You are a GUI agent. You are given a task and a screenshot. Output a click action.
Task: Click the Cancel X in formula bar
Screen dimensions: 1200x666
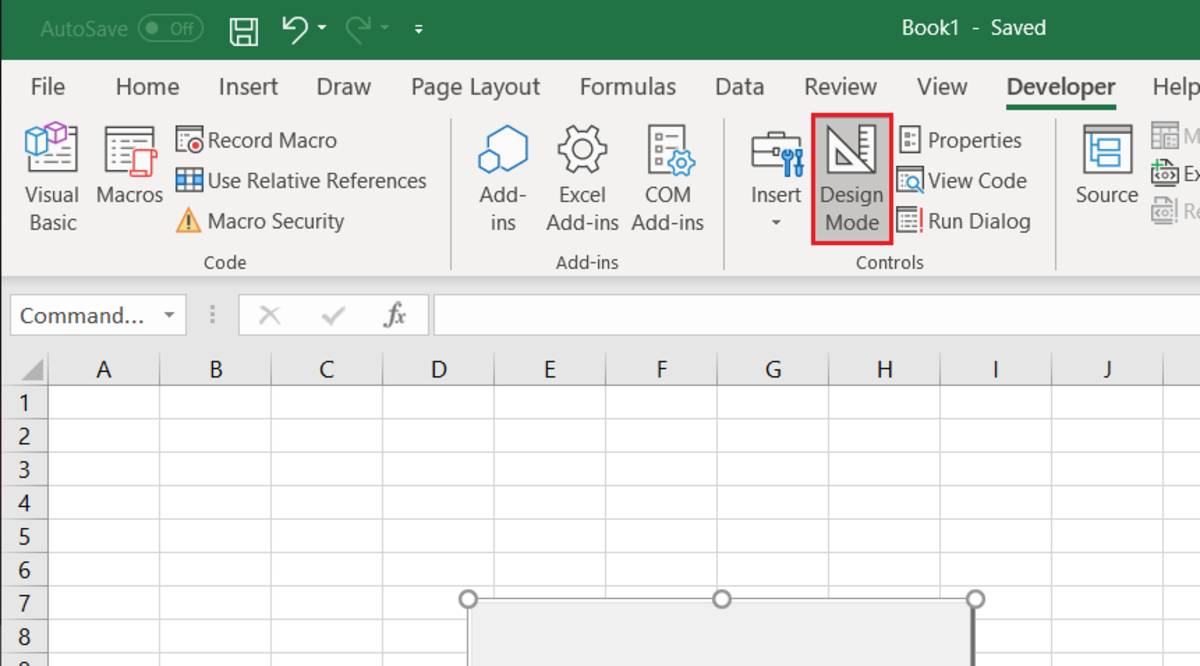[269, 316]
